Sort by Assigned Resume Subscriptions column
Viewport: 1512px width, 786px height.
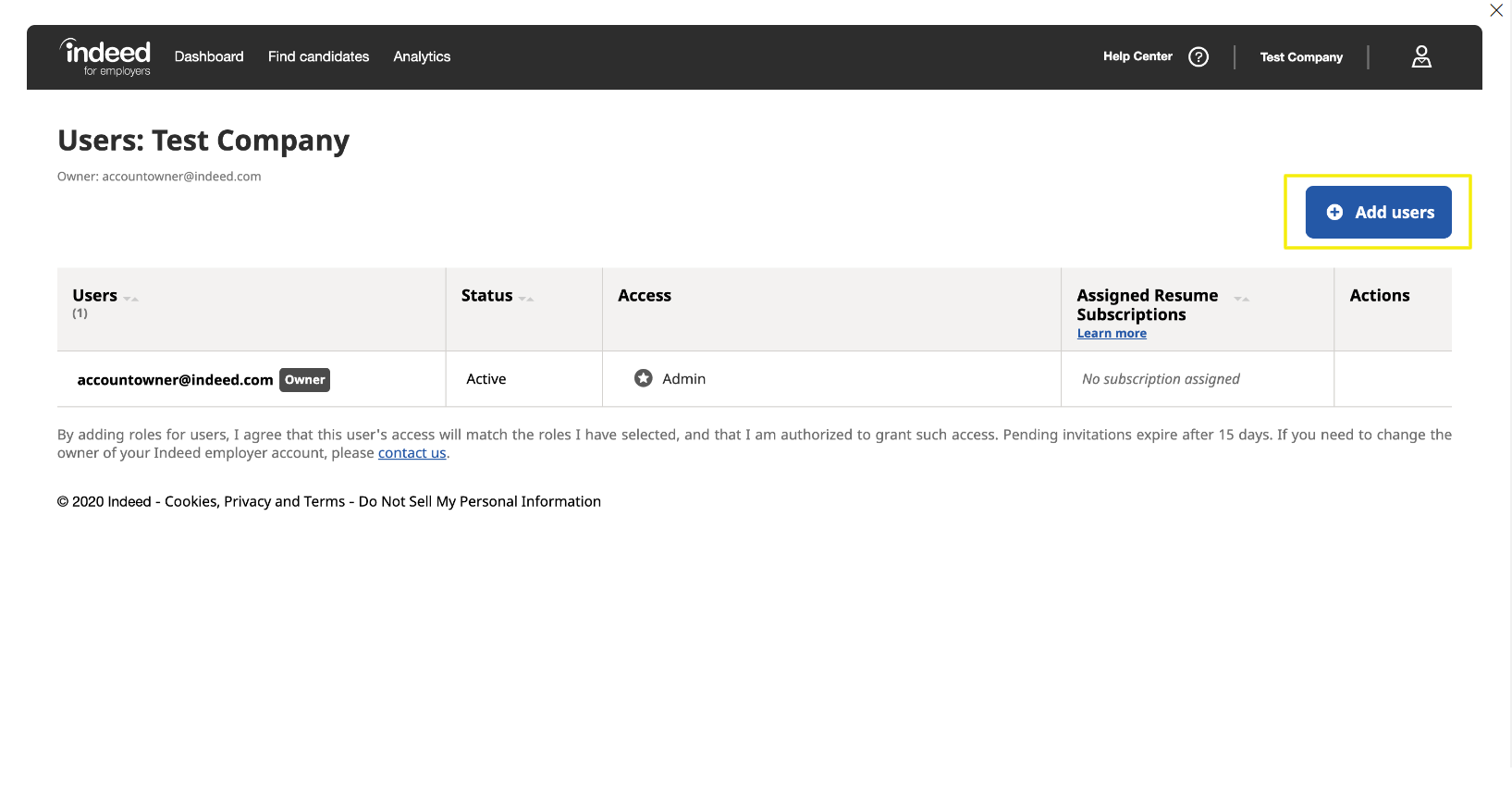[x=1241, y=299]
